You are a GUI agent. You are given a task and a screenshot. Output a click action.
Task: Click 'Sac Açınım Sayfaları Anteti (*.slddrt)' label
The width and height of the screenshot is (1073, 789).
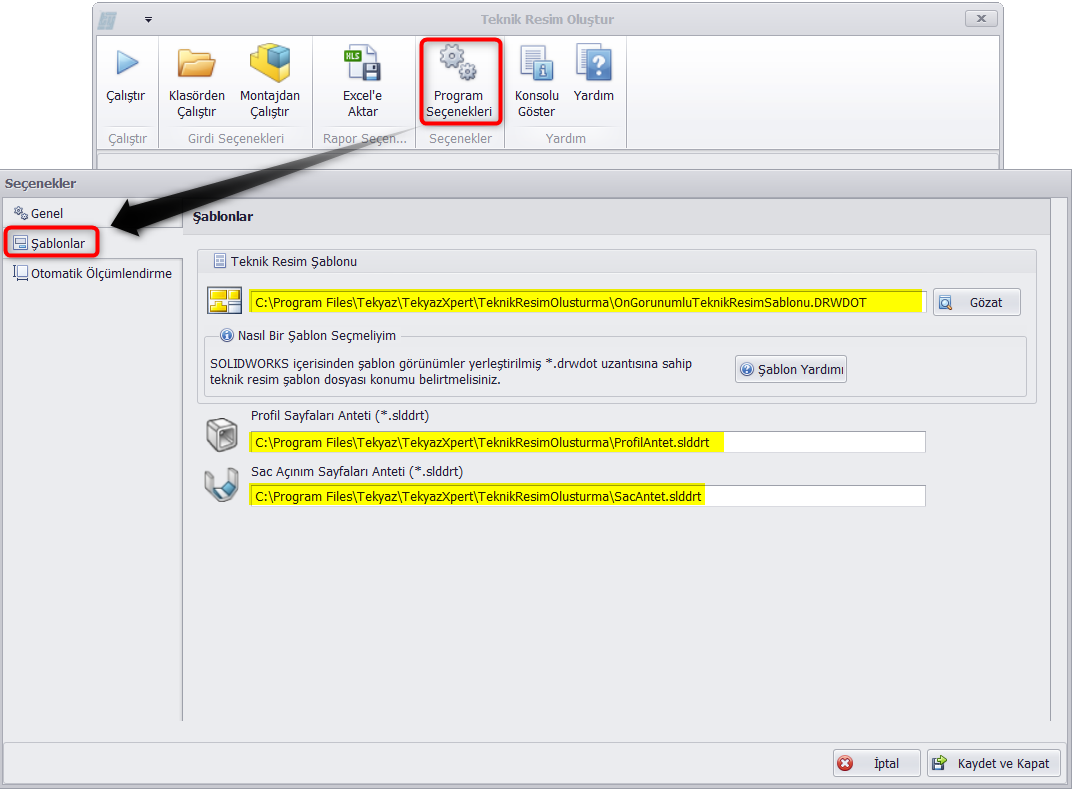click(357, 471)
